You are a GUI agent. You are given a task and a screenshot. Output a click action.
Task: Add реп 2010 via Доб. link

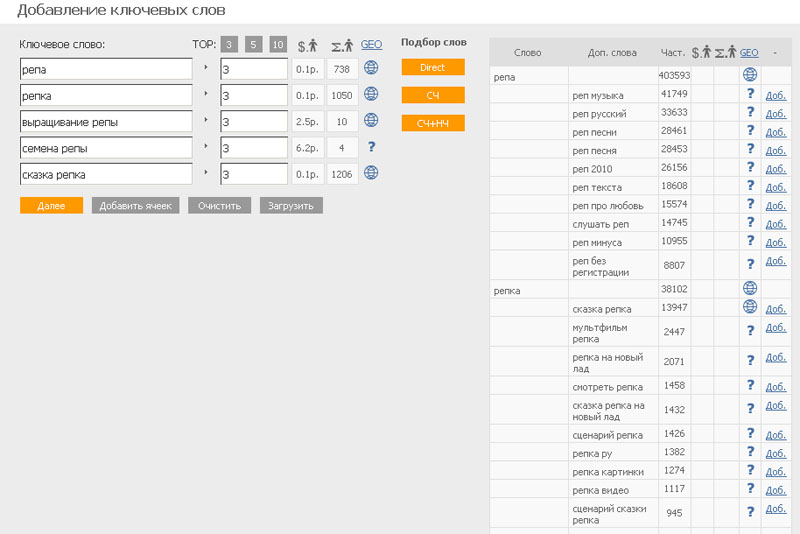coord(776,168)
